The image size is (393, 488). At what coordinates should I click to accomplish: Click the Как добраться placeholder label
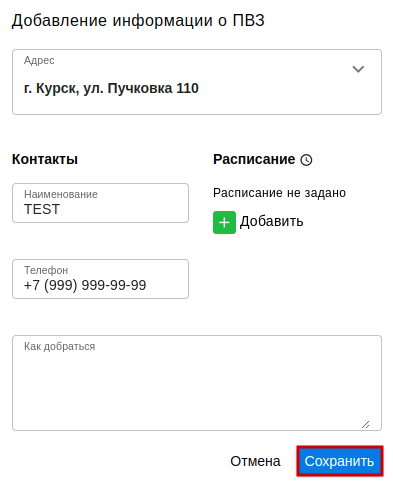click(59, 347)
